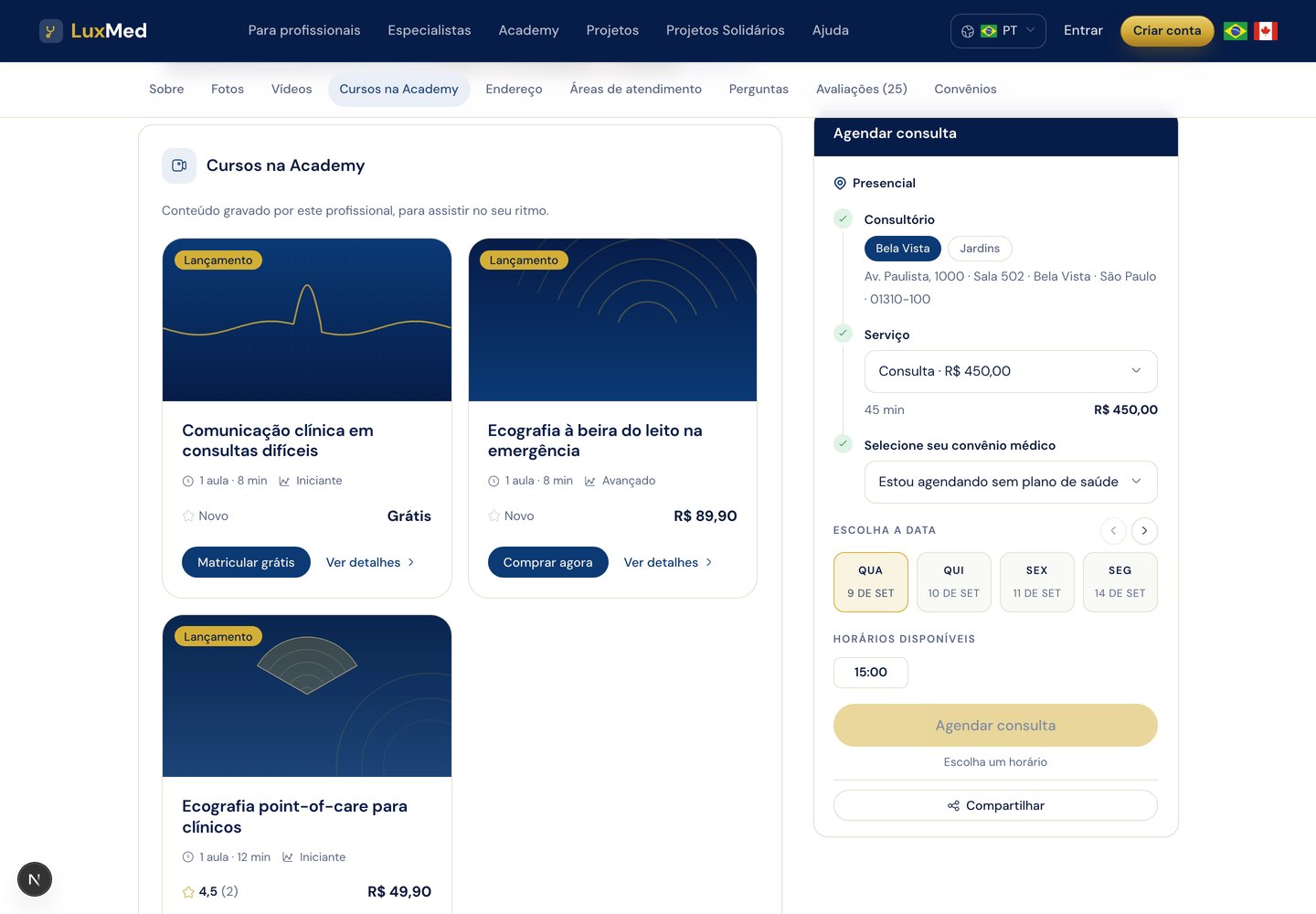Switch to the Vídeos tab

(x=292, y=90)
